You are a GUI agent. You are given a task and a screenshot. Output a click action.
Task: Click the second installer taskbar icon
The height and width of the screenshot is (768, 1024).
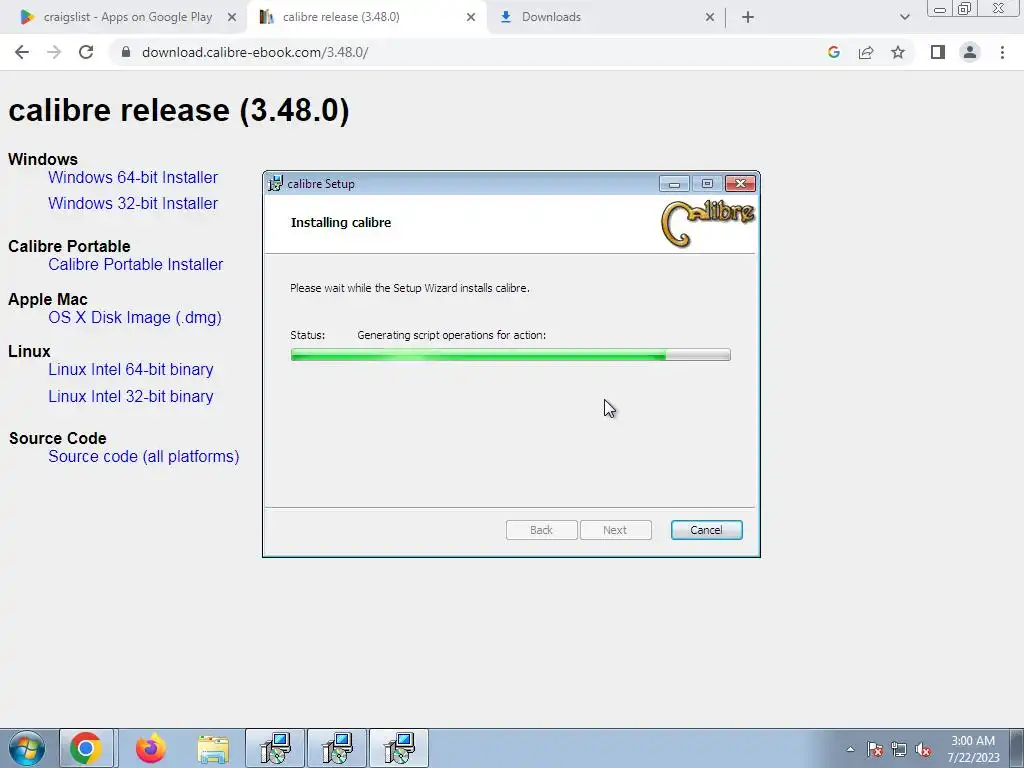pyautogui.click(x=337, y=748)
